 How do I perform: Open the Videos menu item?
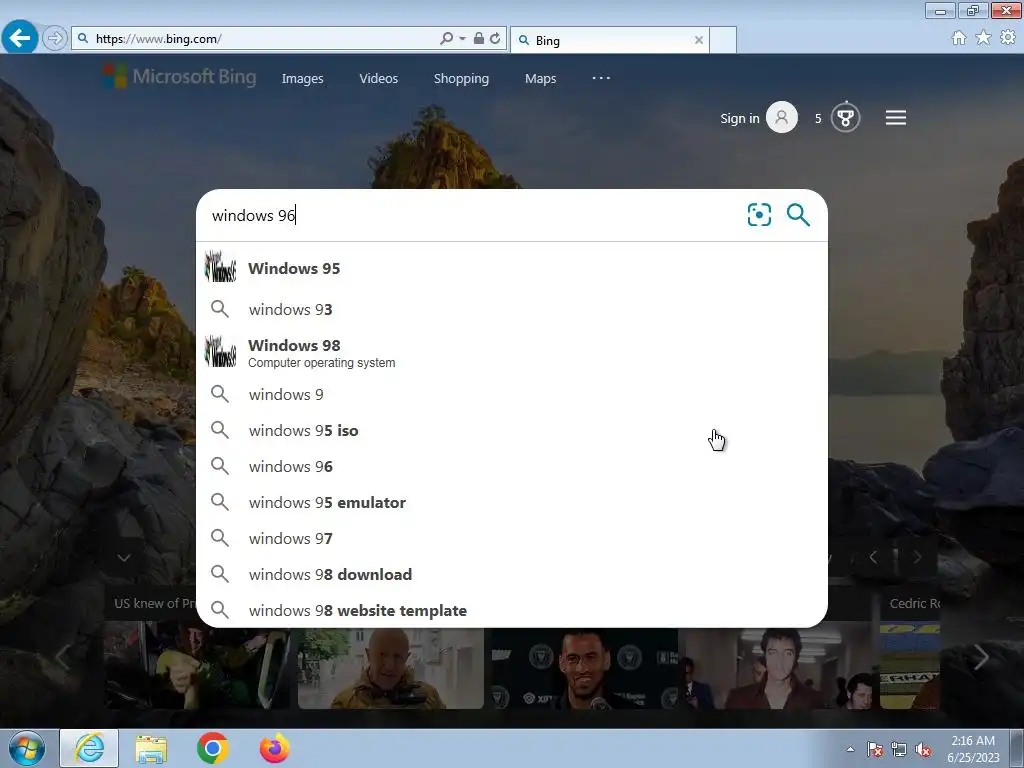click(x=378, y=78)
